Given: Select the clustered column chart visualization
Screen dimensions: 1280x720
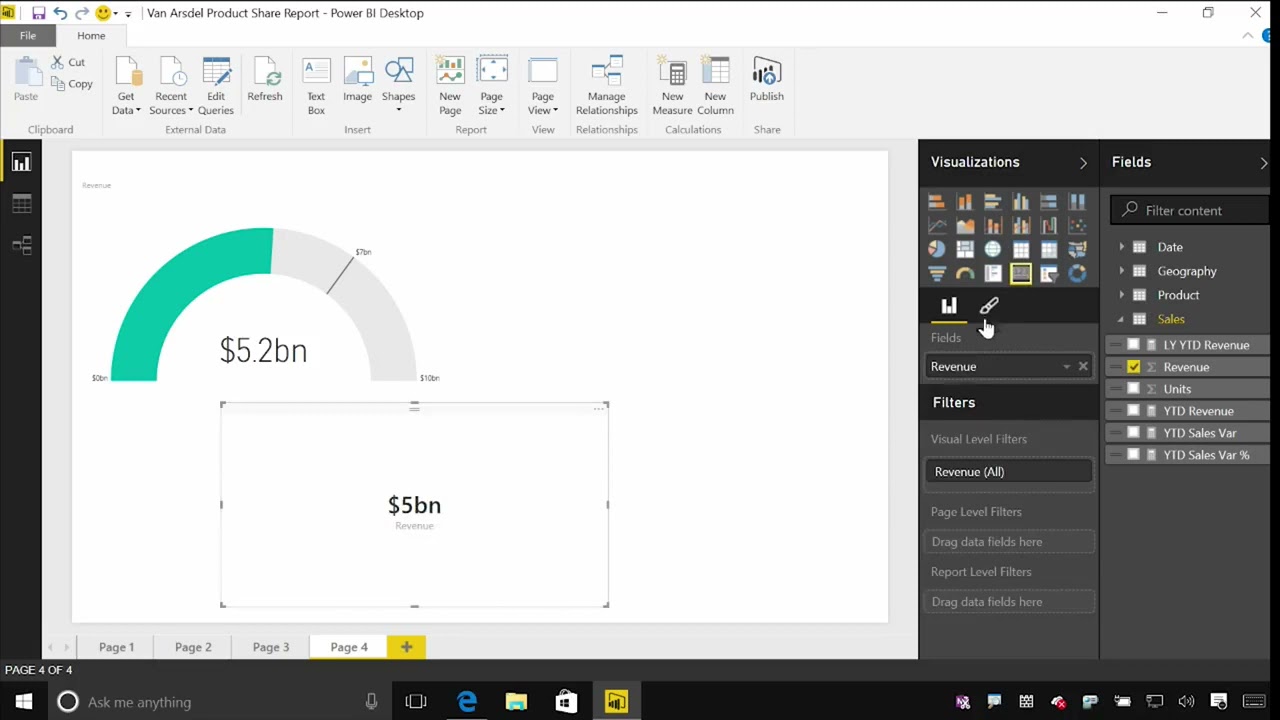Looking at the screenshot, I should click(1021, 202).
